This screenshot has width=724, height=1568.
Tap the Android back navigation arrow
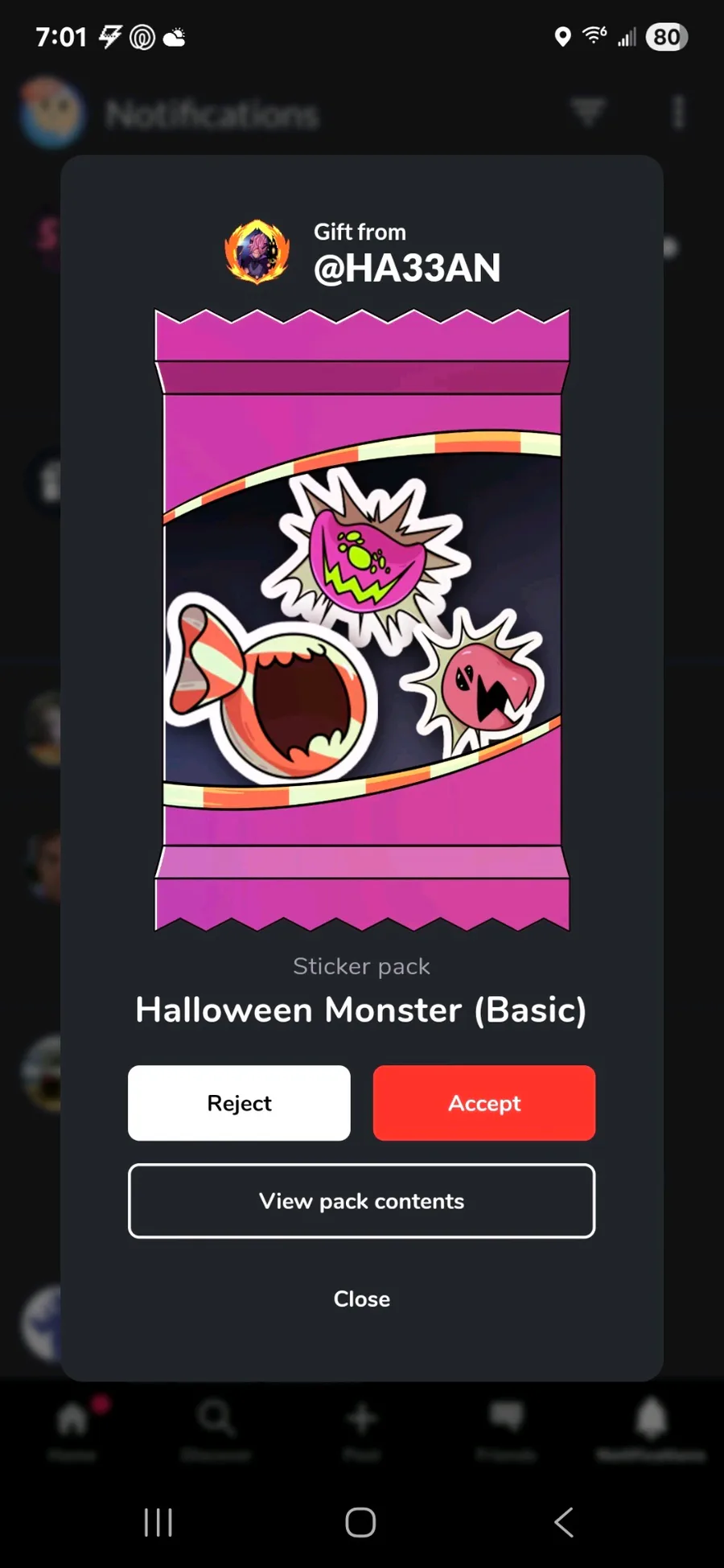[x=564, y=1522]
